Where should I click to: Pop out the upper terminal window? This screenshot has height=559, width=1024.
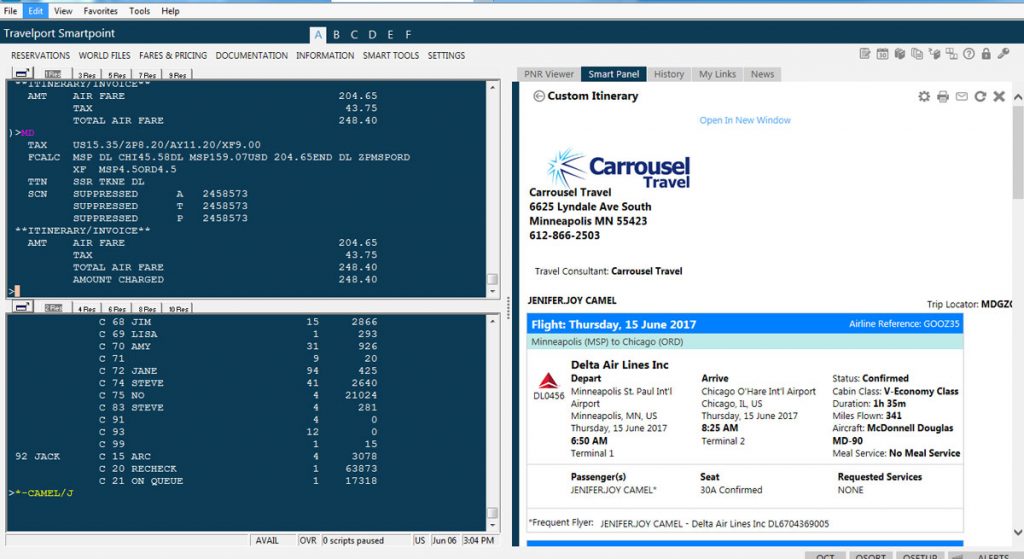pyautogui.click(x=22, y=72)
